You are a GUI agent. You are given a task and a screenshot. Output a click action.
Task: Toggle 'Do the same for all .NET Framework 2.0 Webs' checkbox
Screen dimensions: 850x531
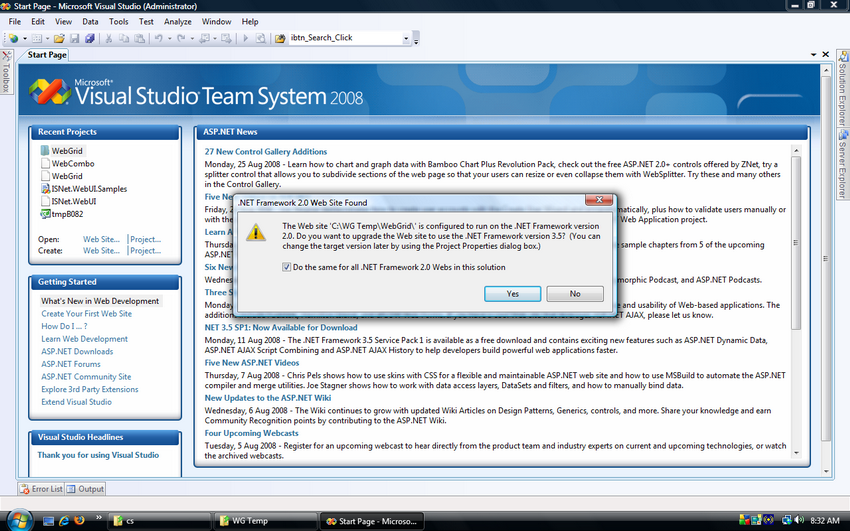click(286, 267)
